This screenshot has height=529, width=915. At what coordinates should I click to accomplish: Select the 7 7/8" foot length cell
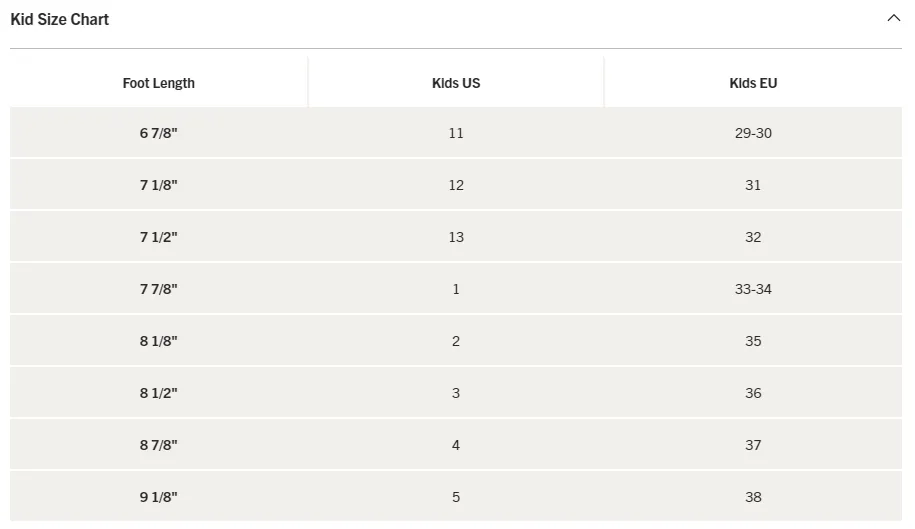pyautogui.click(x=158, y=289)
